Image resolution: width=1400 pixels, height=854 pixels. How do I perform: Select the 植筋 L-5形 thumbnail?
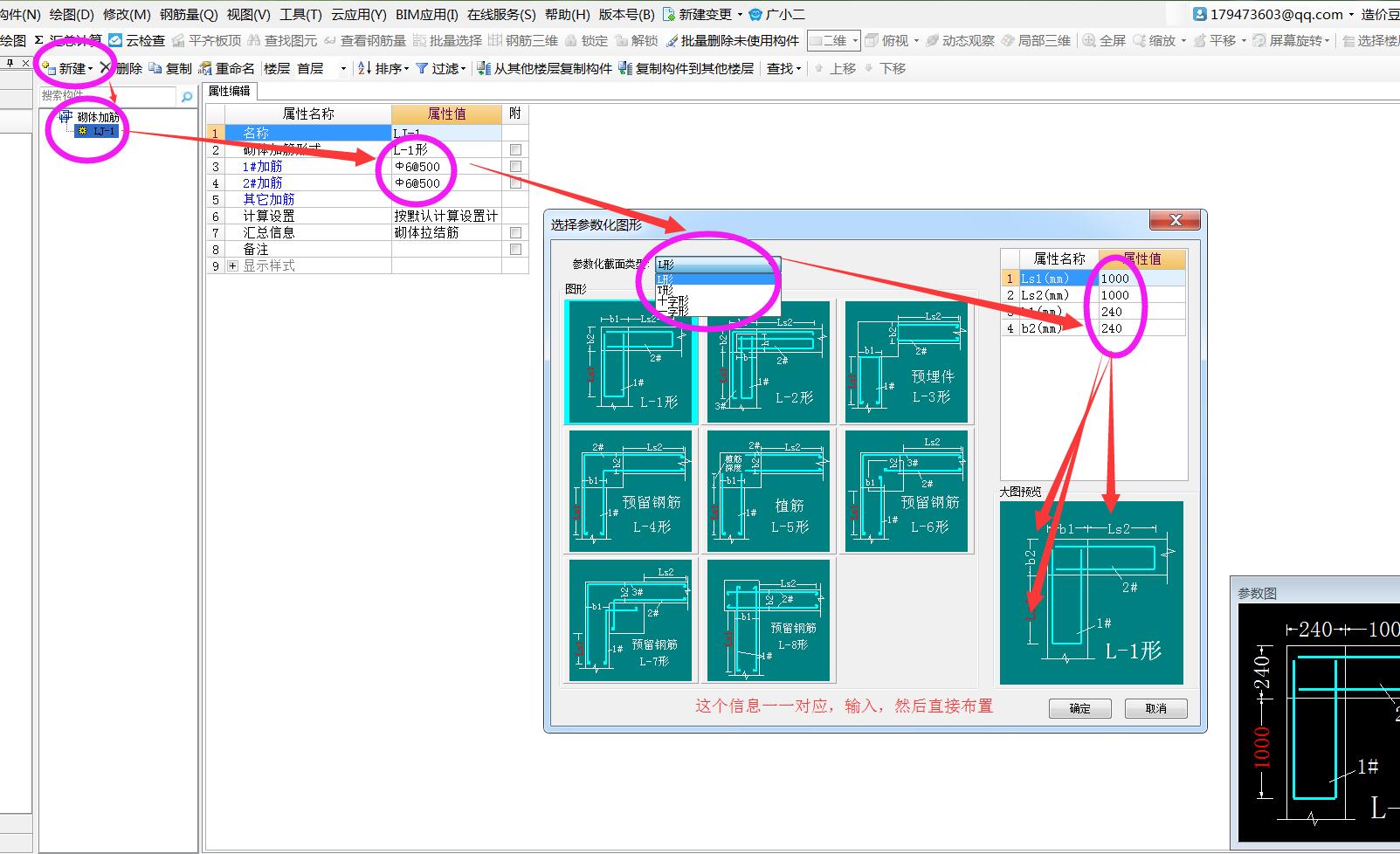point(768,491)
